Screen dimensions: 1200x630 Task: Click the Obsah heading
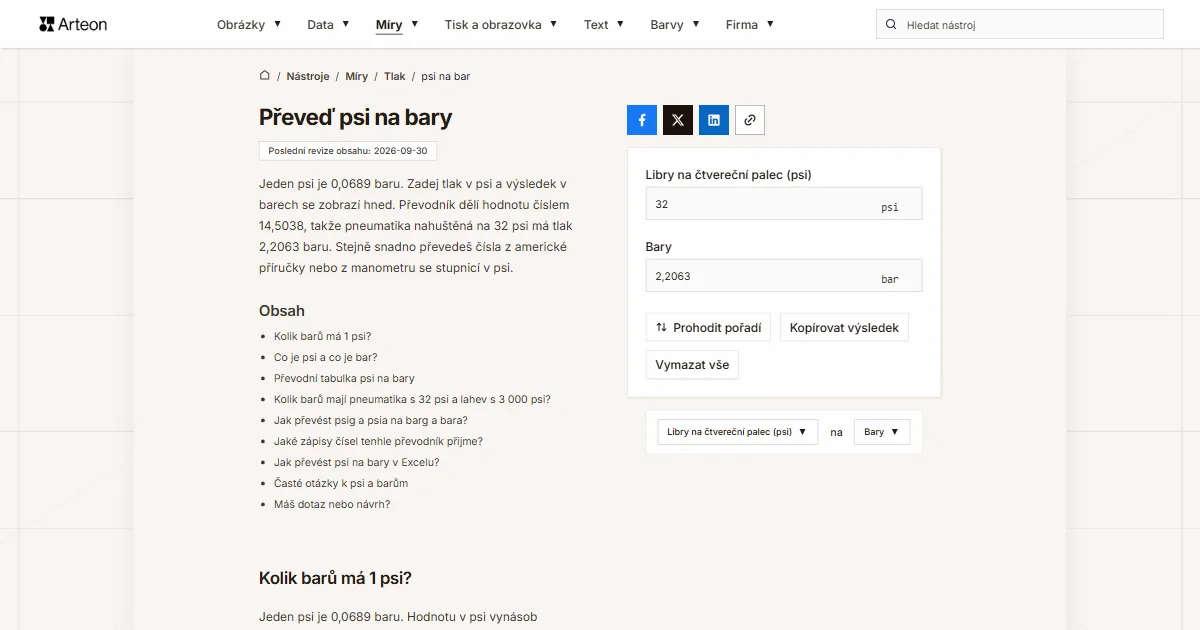click(282, 311)
